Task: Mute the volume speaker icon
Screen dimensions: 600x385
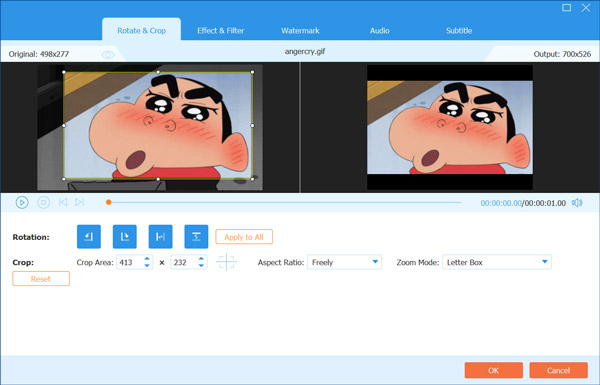Action: pyautogui.click(x=577, y=203)
